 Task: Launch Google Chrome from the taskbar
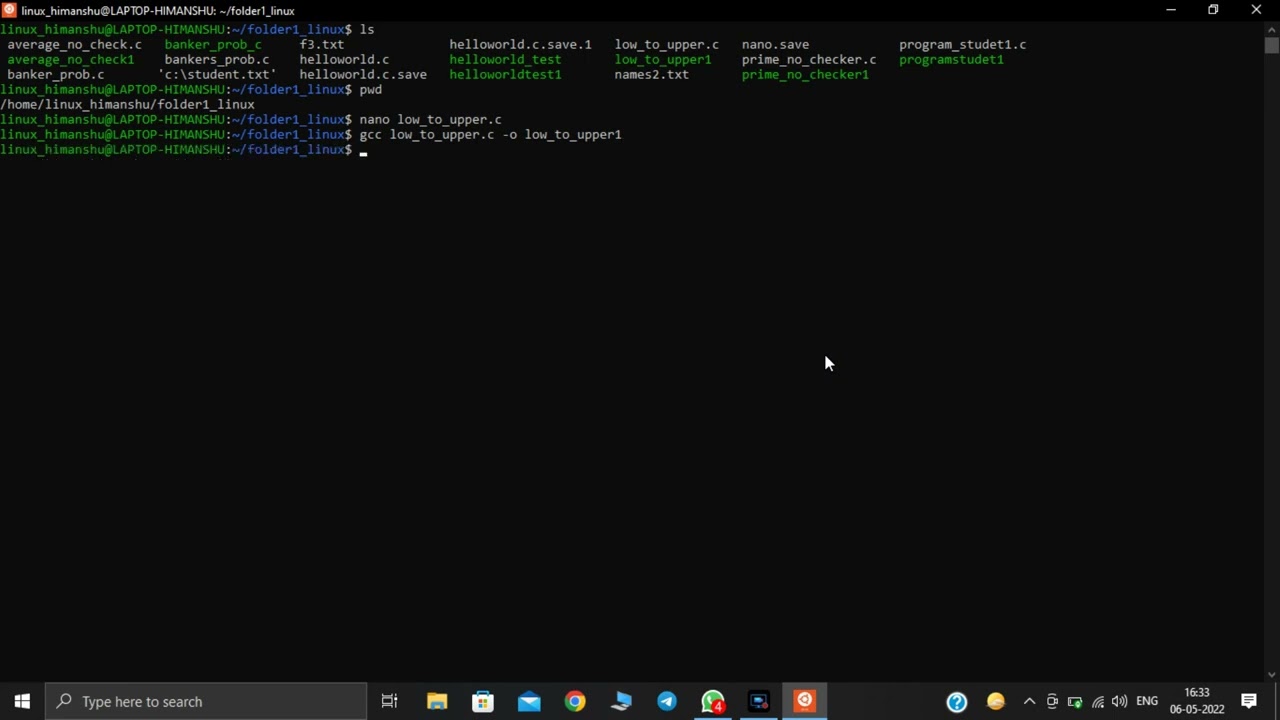click(x=575, y=701)
